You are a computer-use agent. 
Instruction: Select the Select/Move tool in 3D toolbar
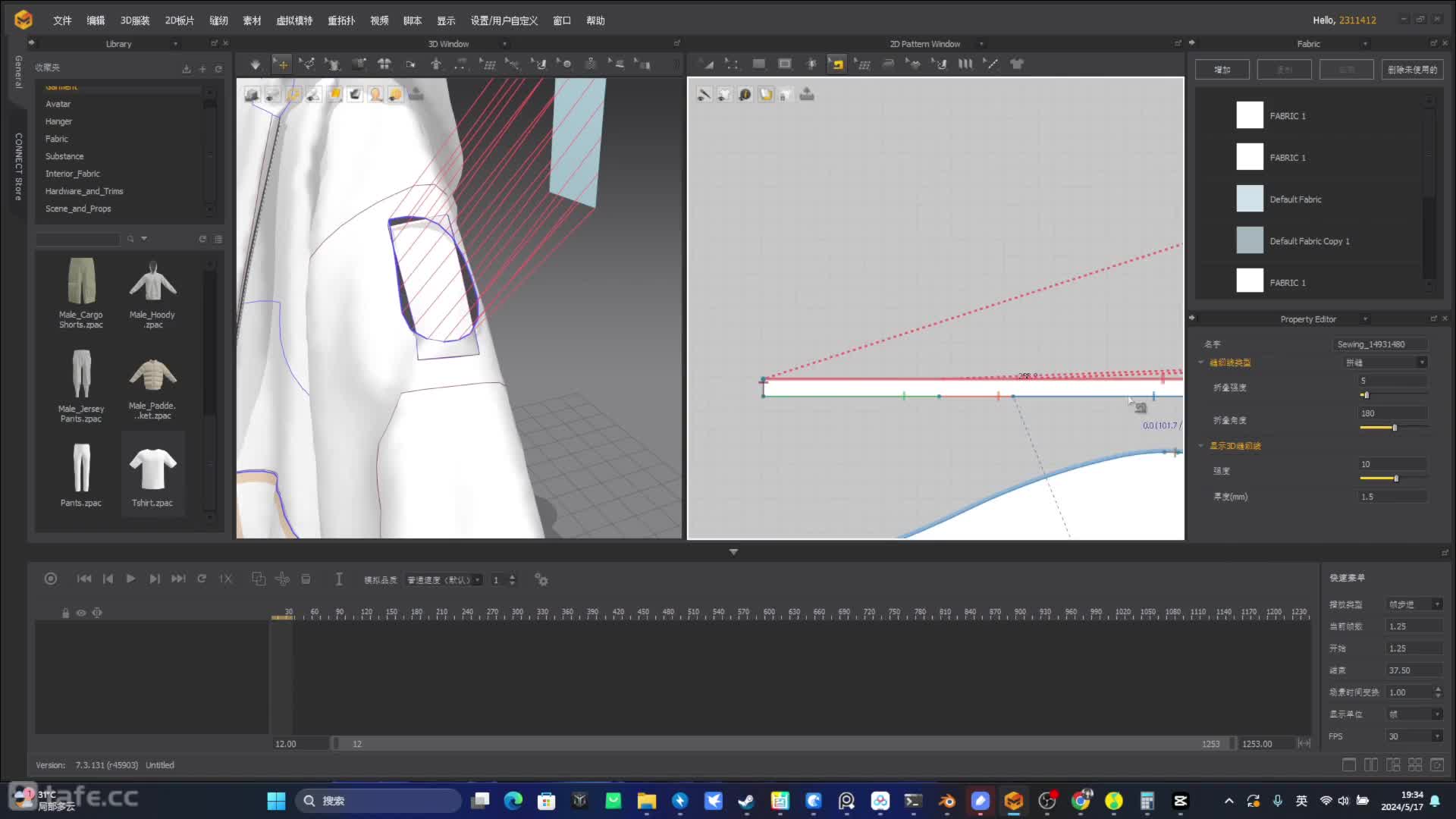[282, 64]
